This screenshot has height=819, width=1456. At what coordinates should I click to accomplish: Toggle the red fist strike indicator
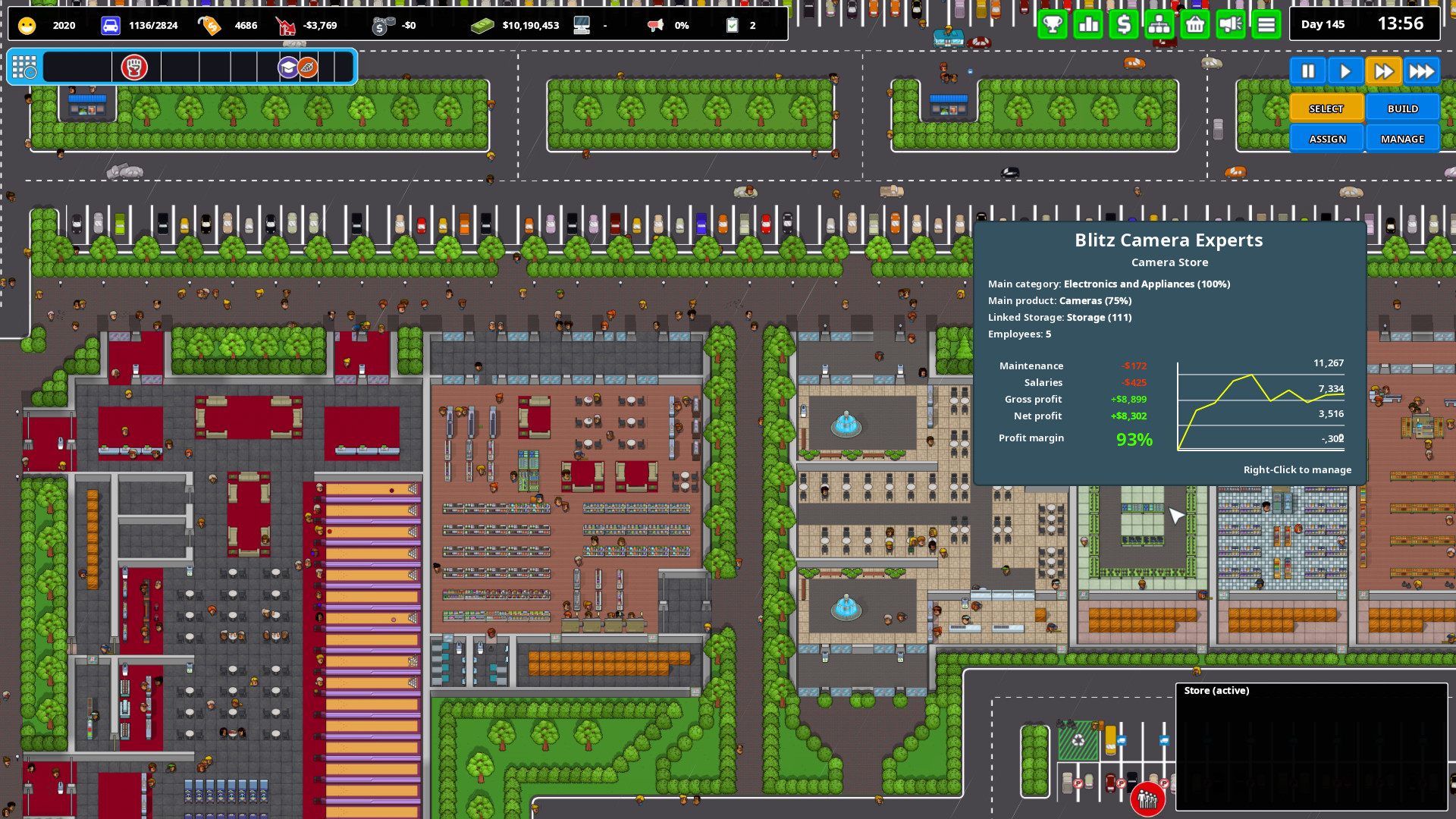click(x=135, y=67)
